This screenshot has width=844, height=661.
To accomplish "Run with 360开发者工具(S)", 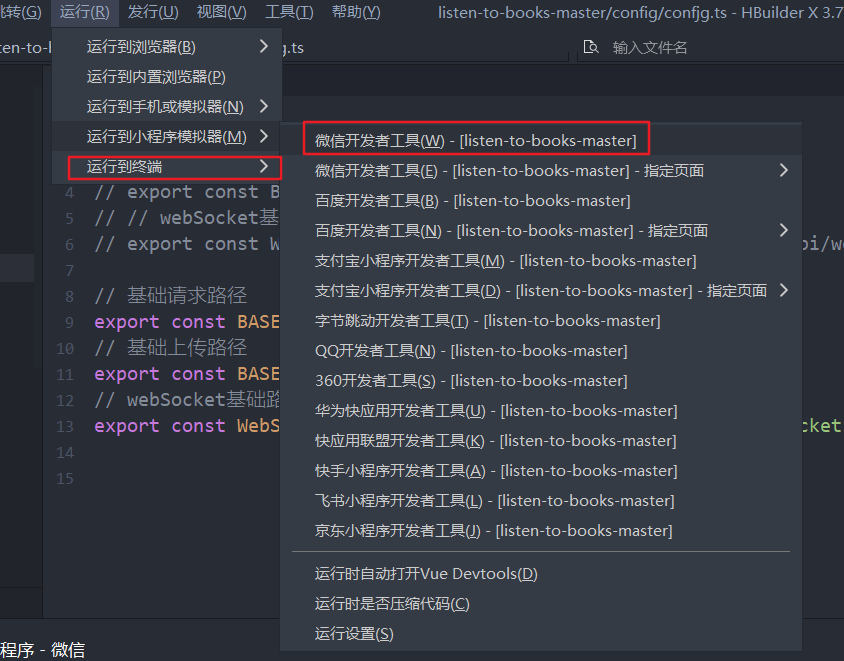I will [541, 381].
